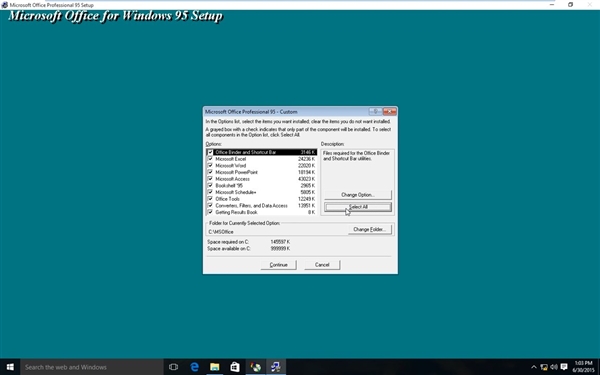Click the description text about Office Binder
This screenshot has height=375, width=600.
[356, 156]
